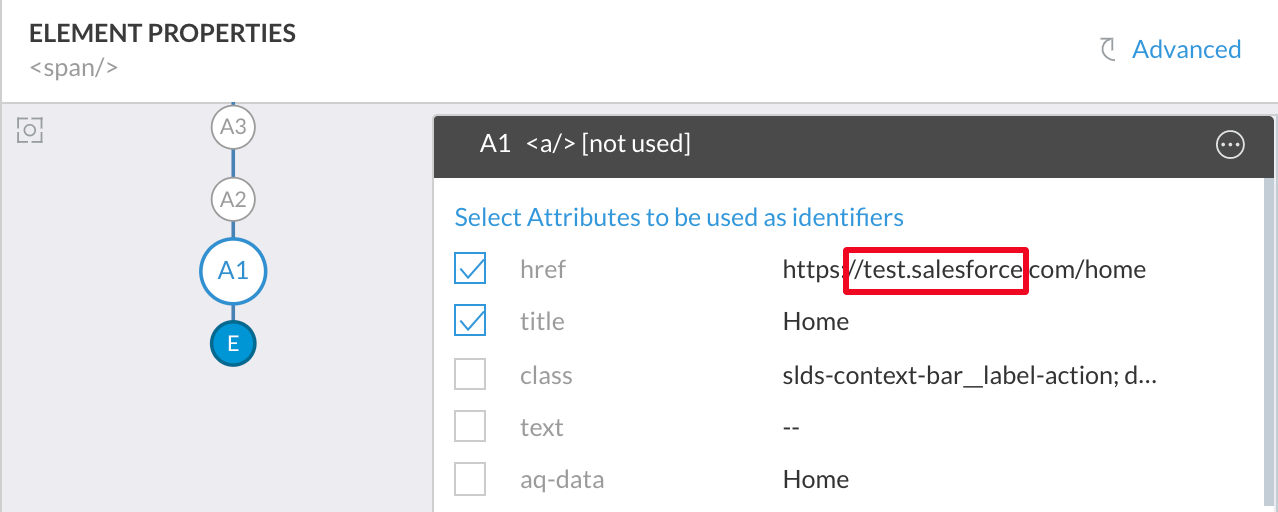Click the title value Home
The image size is (1278, 512).
[816, 322]
